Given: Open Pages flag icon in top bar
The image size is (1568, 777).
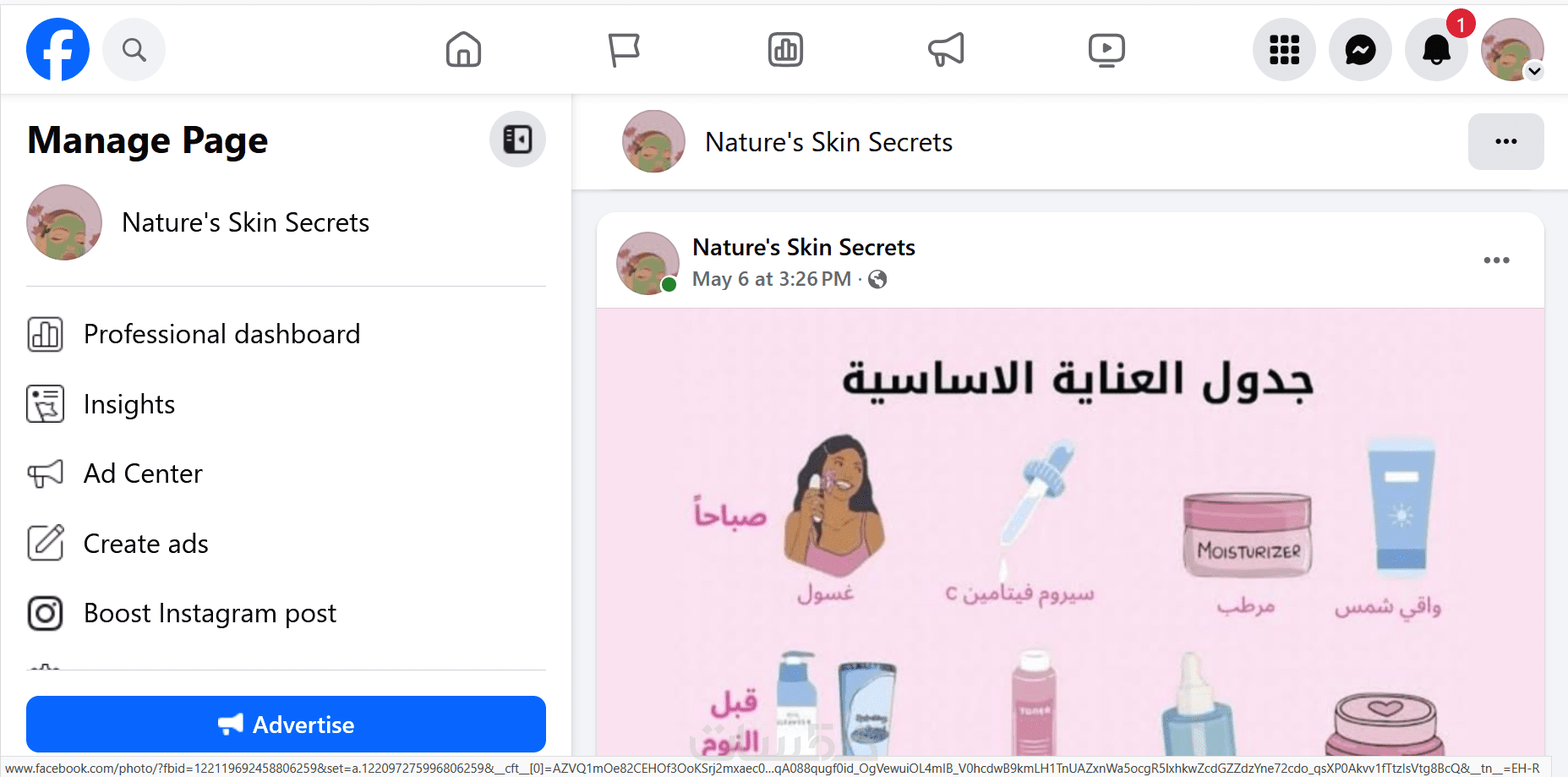Looking at the screenshot, I should coord(624,50).
